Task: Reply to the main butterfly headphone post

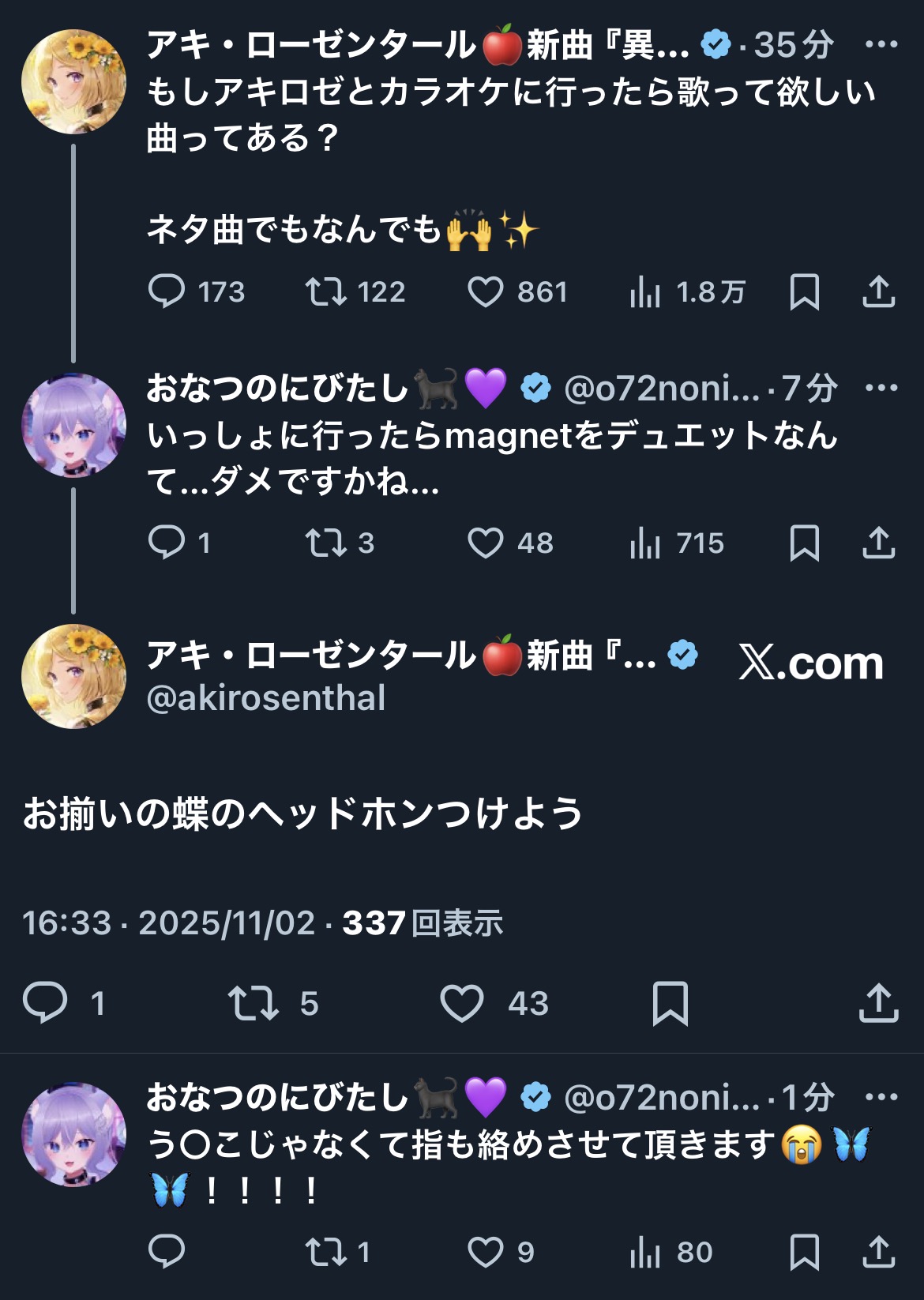Action: point(45,1003)
